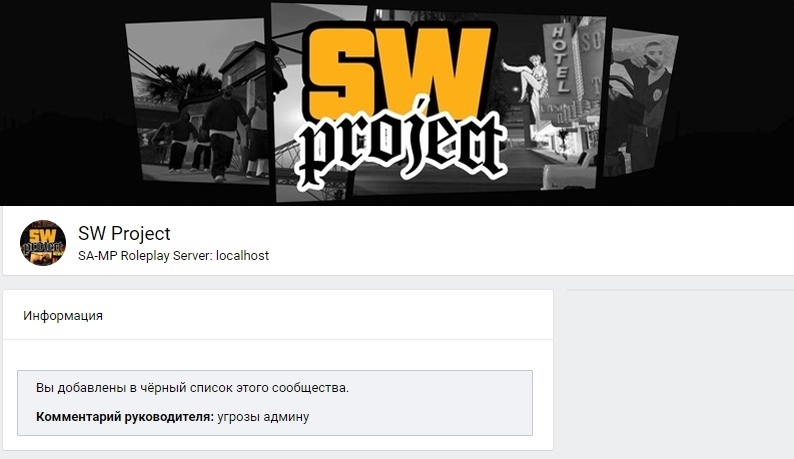Click the empty right sidebar block
Screen dimensions: 794x459
(x=680, y=374)
